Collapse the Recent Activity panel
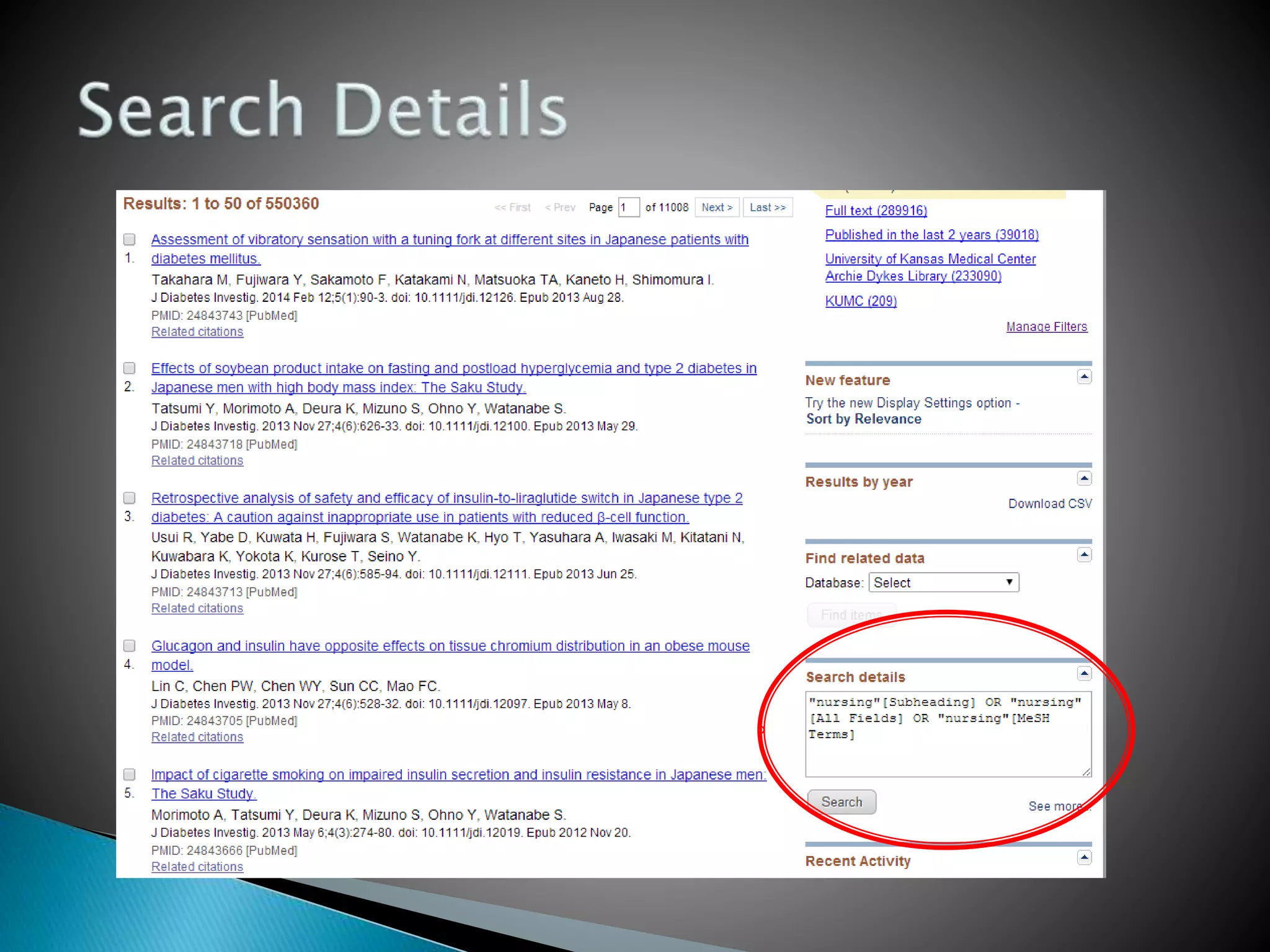 (1084, 858)
